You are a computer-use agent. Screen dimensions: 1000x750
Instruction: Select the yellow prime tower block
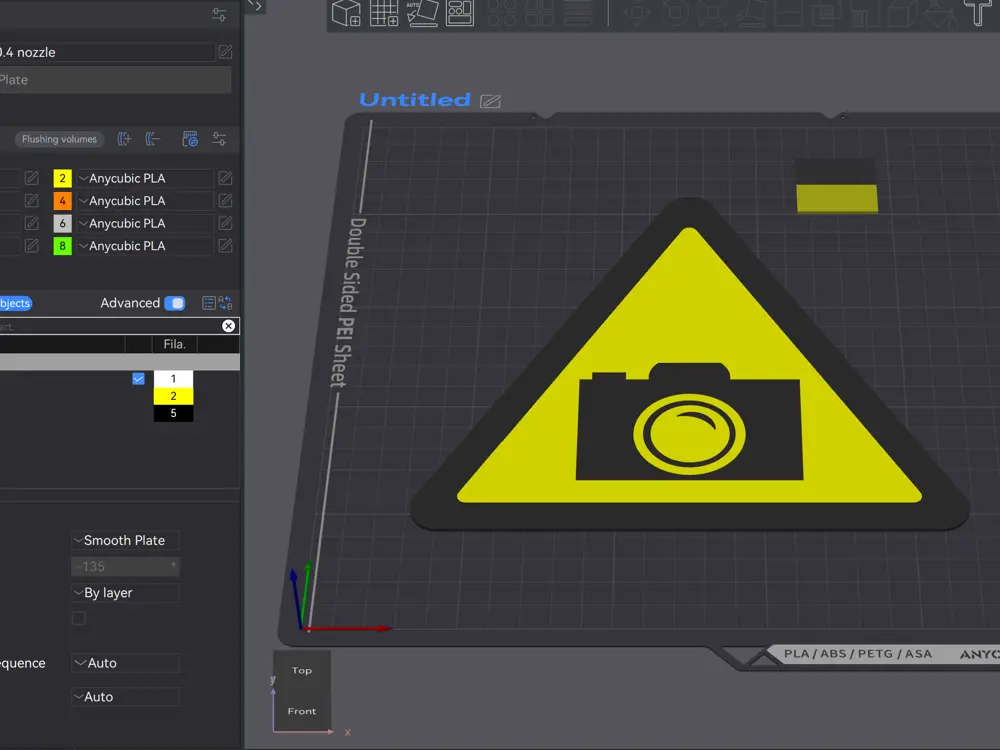point(837,198)
